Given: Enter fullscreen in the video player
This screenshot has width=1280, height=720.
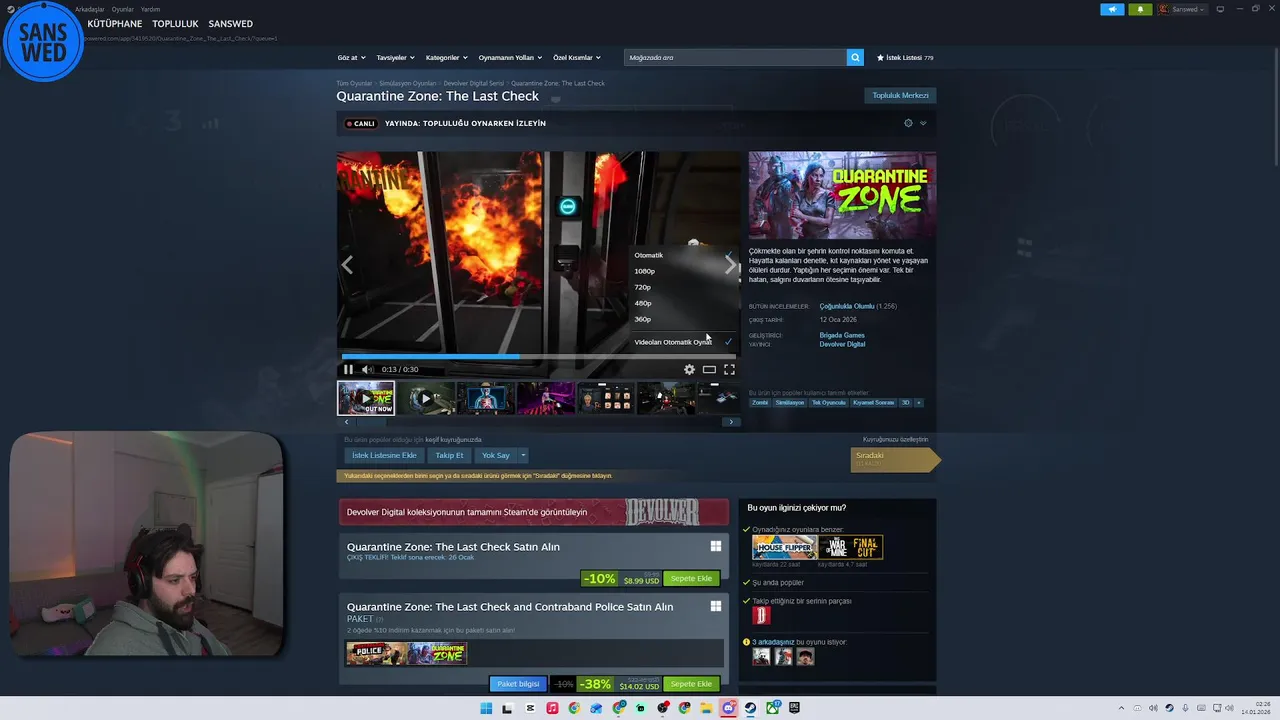Looking at the screenshot, I should click(x=729, y=369).
